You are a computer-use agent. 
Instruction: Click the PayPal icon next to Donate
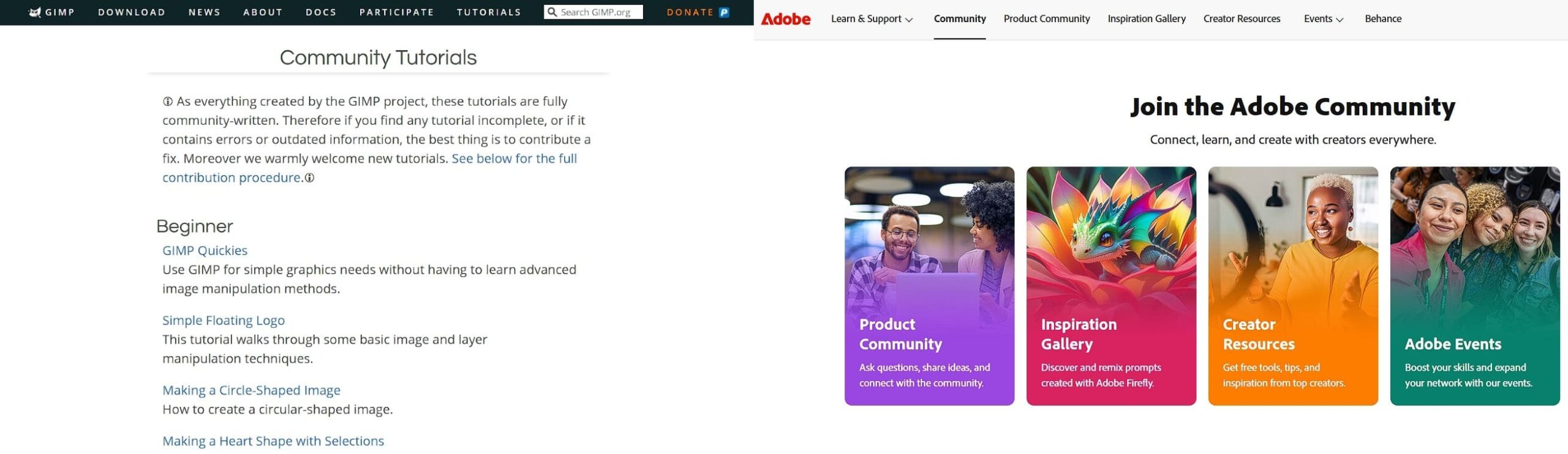724,12
